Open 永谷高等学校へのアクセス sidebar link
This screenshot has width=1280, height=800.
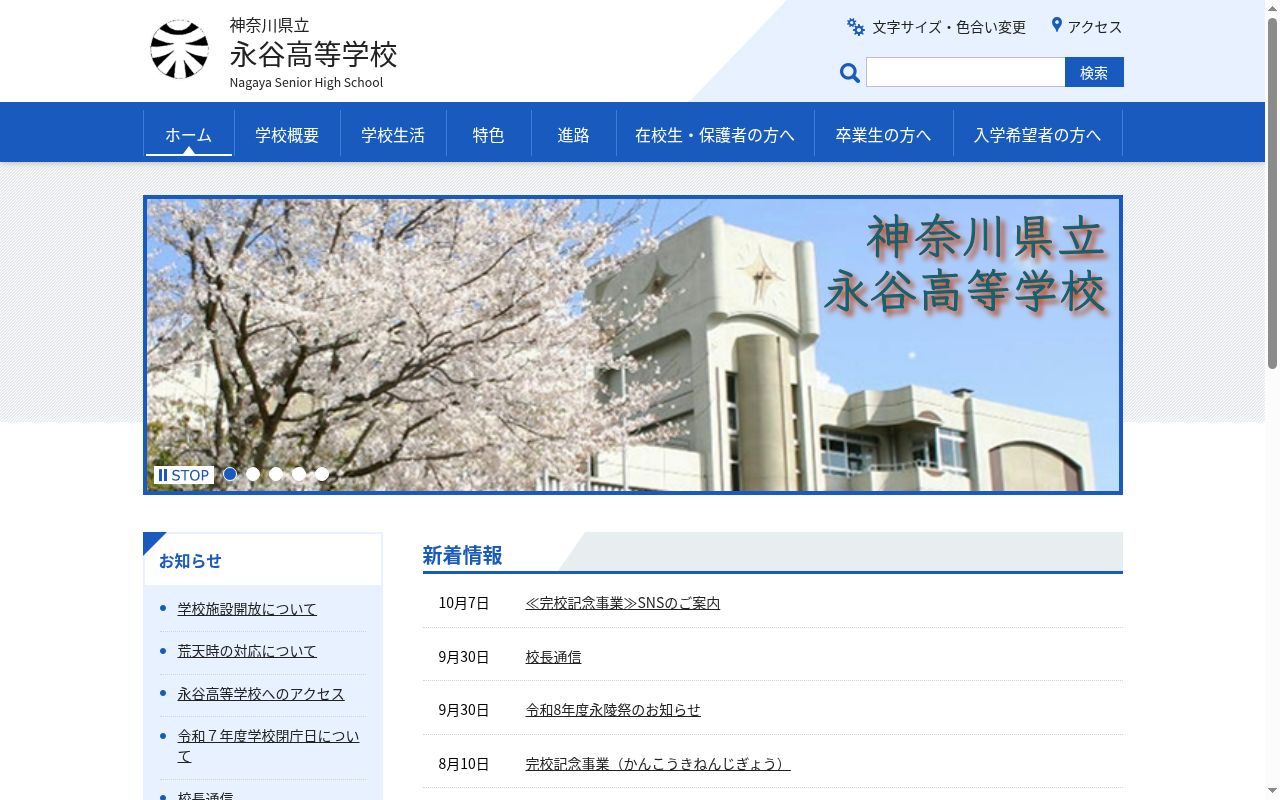point(261,693)
